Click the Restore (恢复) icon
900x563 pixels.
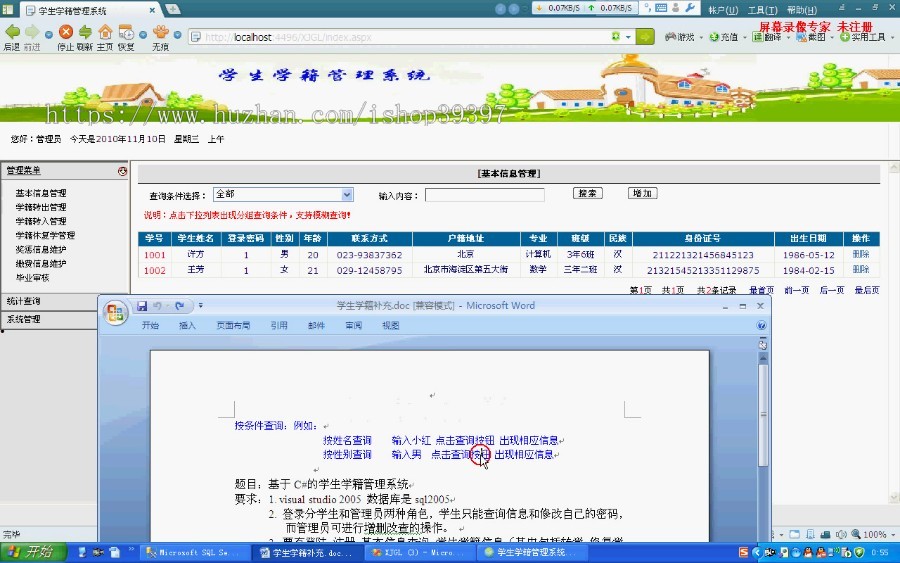click(126, 32)
